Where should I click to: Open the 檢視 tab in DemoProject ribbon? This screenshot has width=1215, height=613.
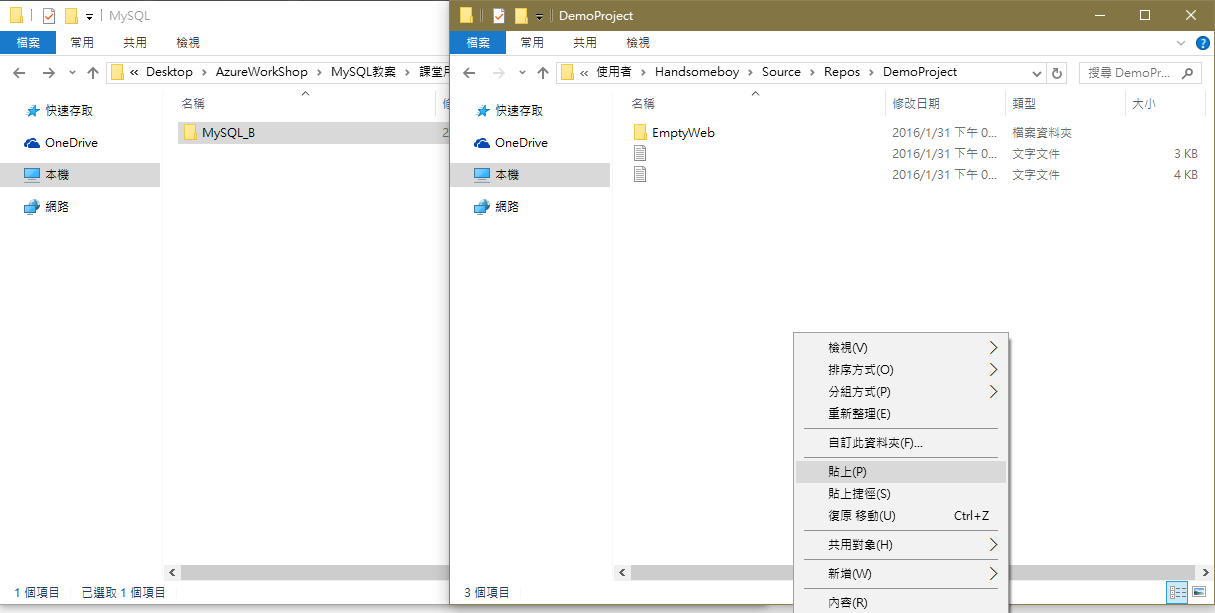[637, 43]
